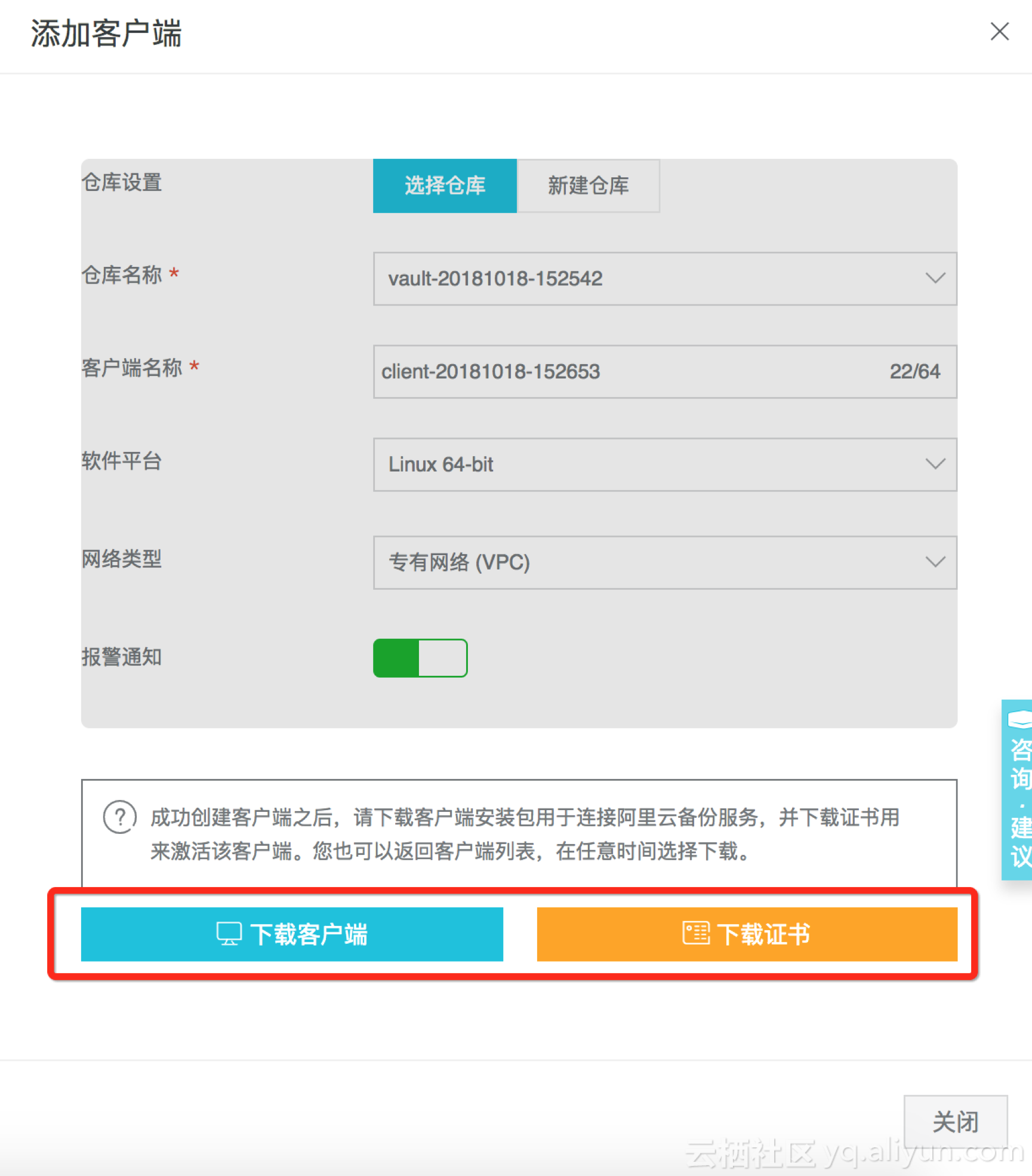Screen dimensions: 1032x1176
Task: Switch to the 新建仓库 tab
Action: click(x=589, y=186)
